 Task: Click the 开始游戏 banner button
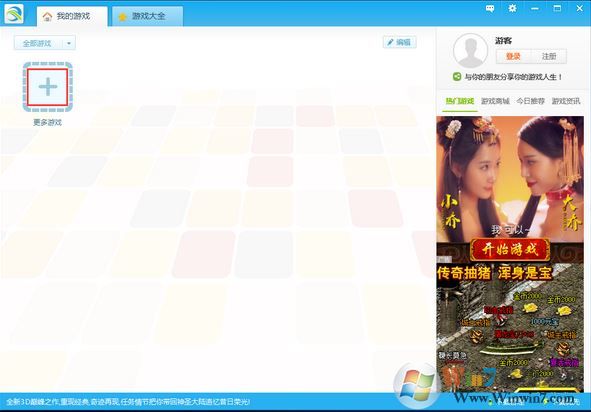[510, 250]
